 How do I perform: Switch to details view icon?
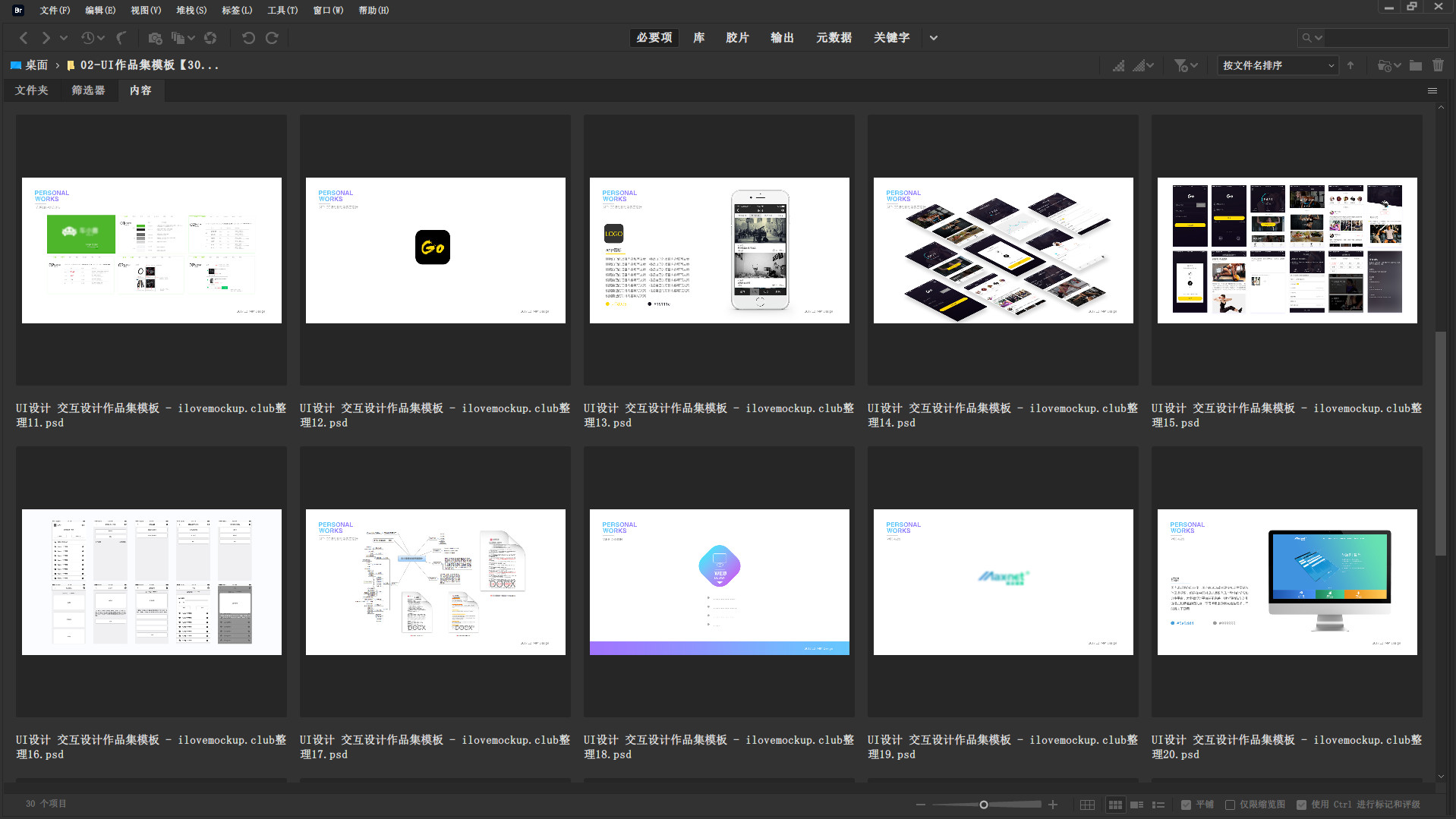pos(1136,805)
